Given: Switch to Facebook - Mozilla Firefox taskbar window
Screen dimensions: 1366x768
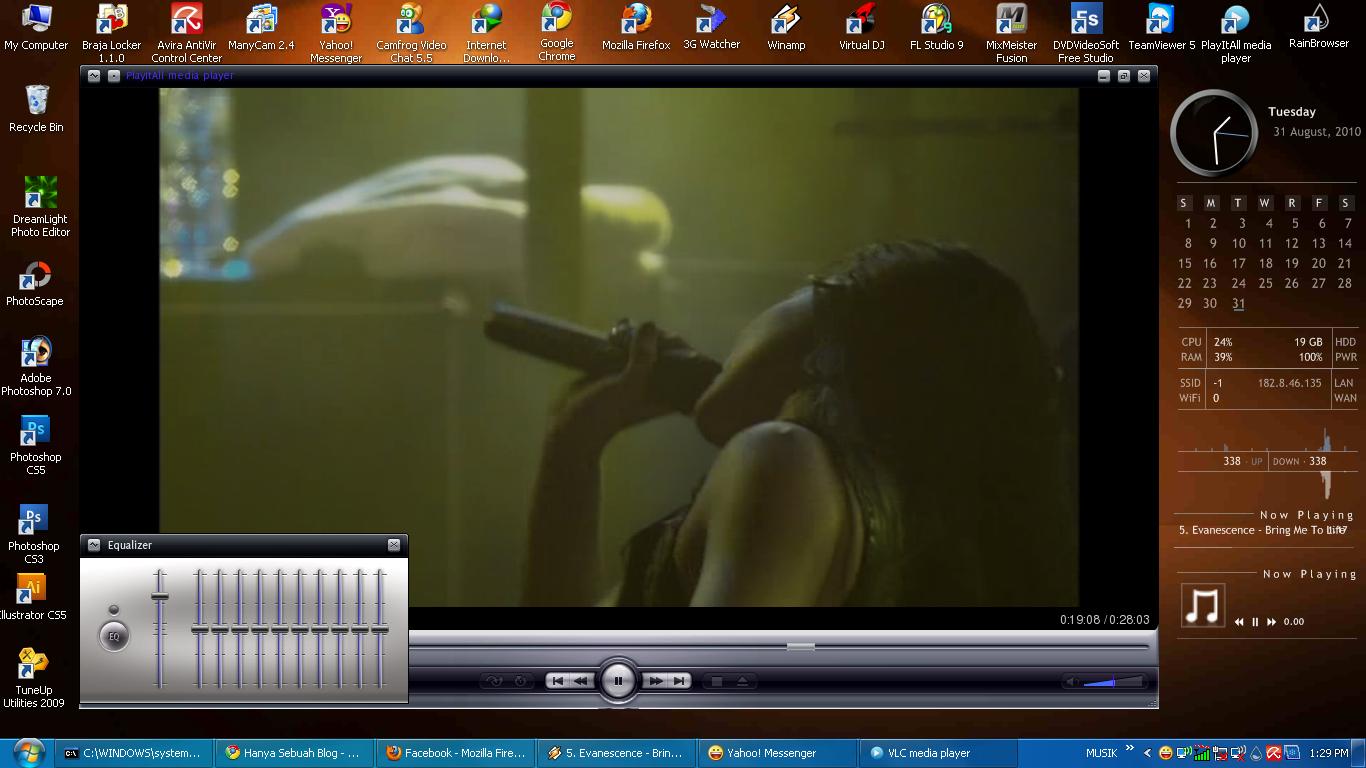Looking at the screenshot, I should click(457, 753).
